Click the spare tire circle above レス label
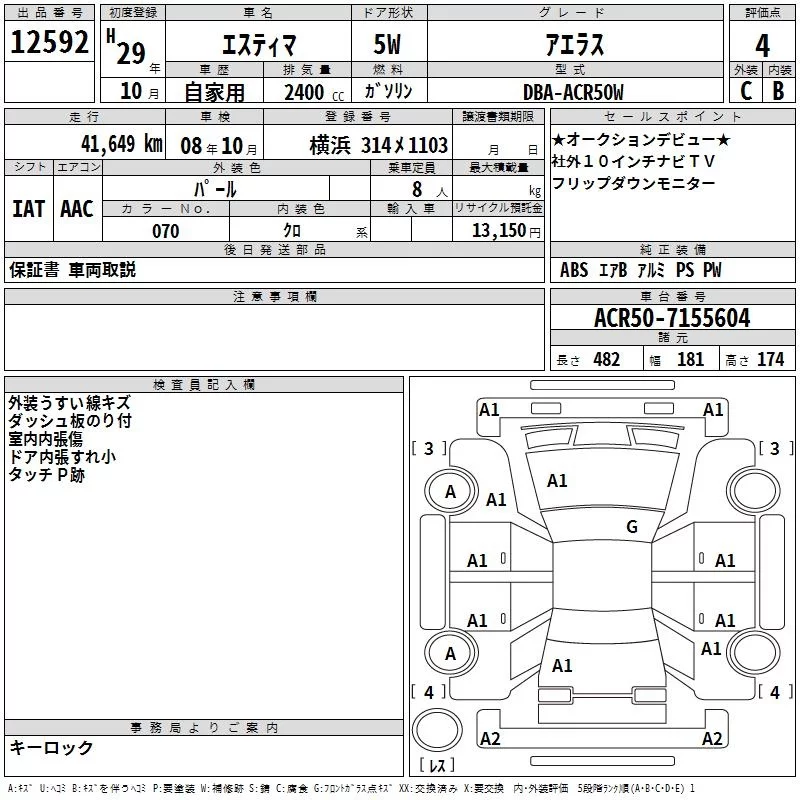 (436, 729)
